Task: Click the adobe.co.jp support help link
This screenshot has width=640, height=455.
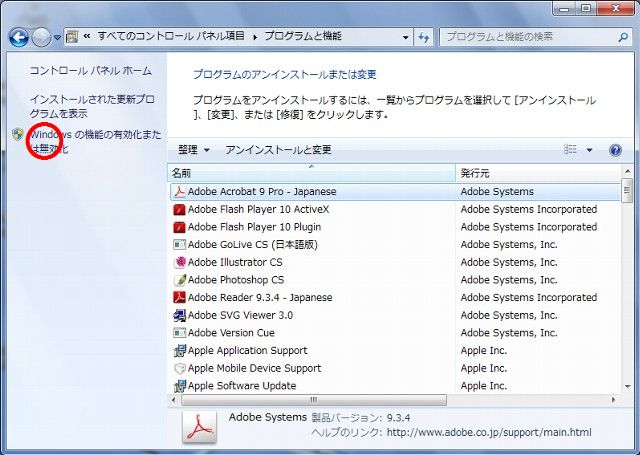Action: pyautogui.click(x=489, y=432)
